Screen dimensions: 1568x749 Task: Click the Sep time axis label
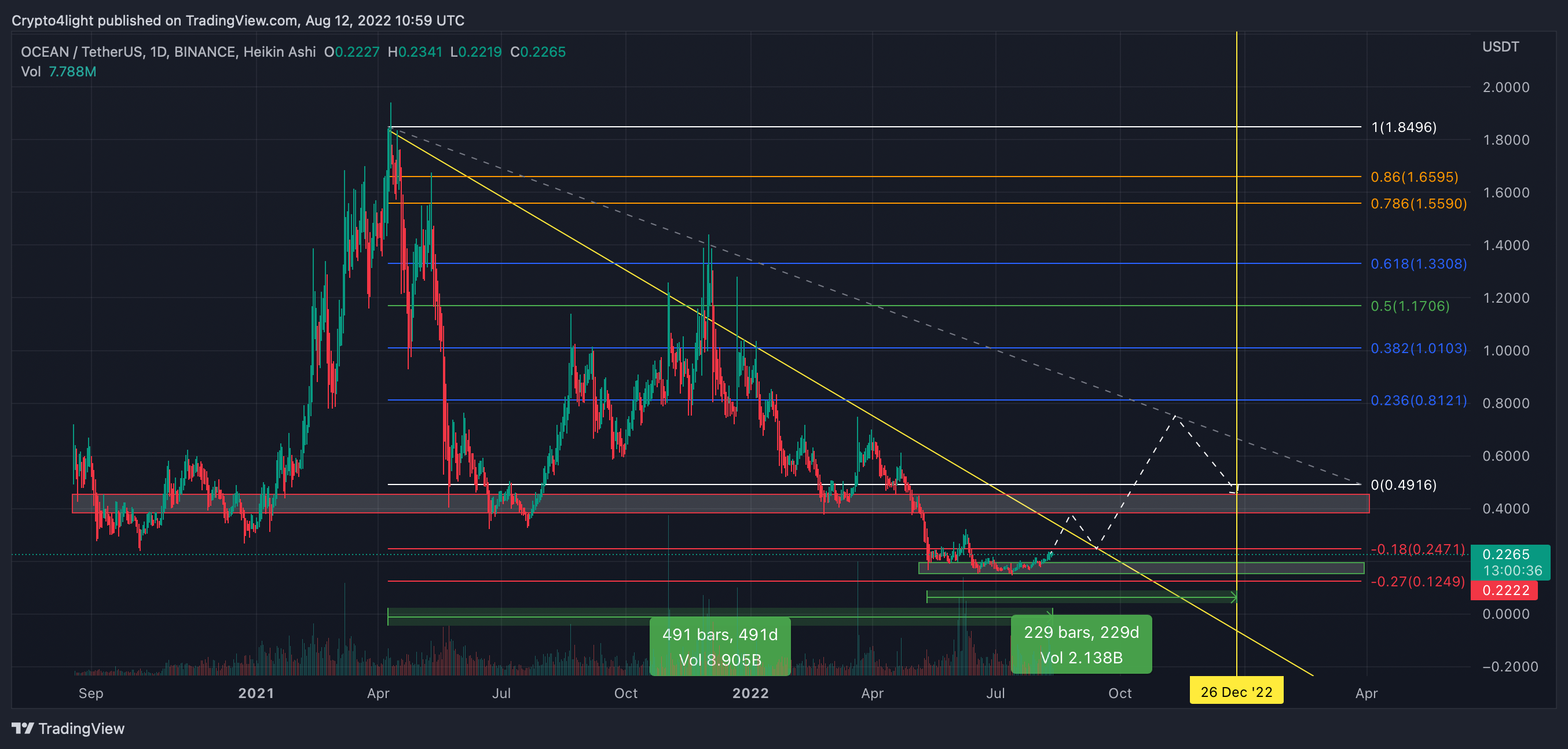[x=91, y=693]
